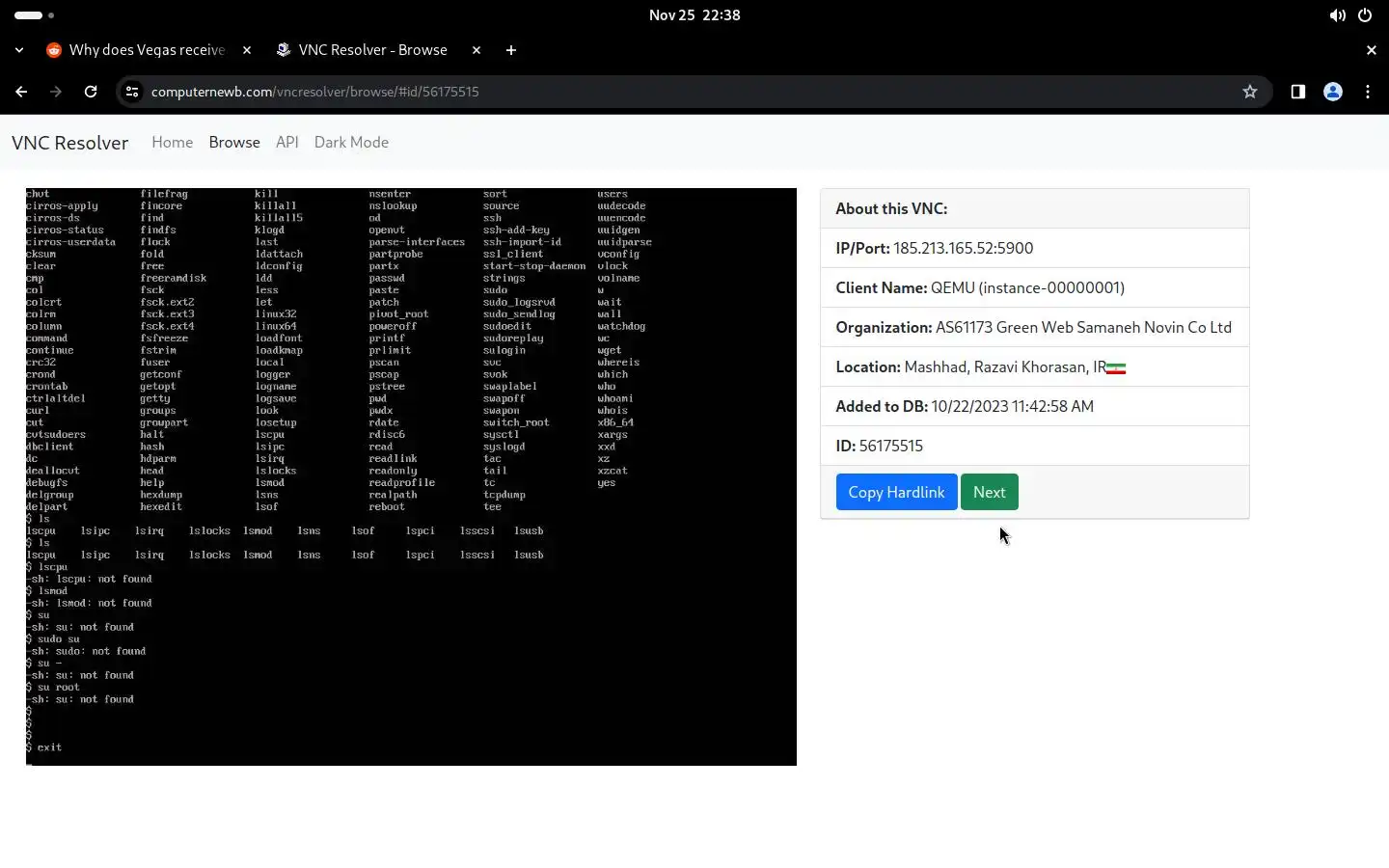1389x868 pixels.
Task: Click the IP/Port 185.213.165.52:5900 text
Action: coord(935,248)
